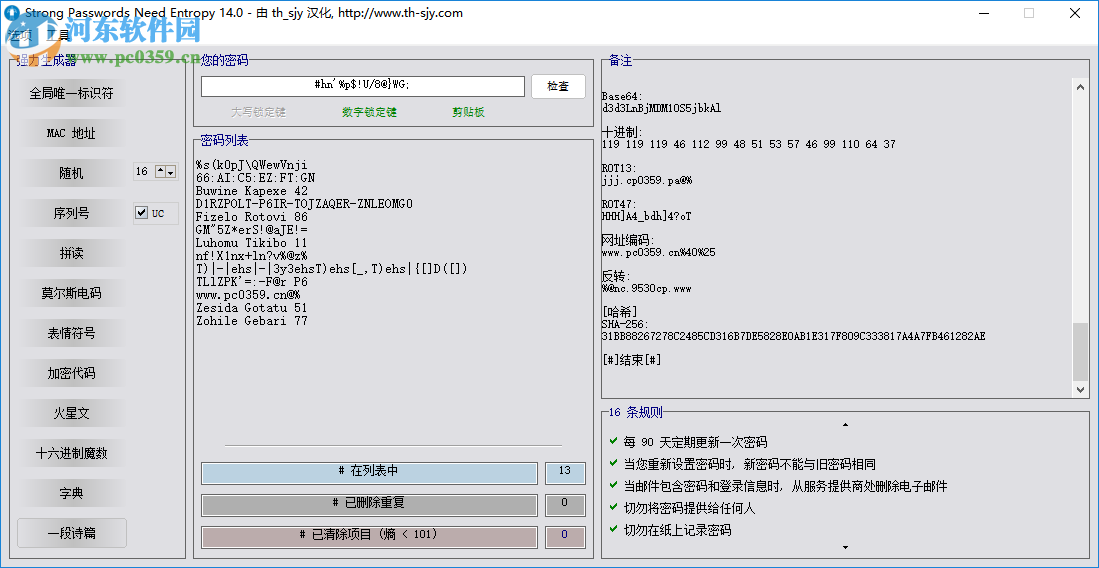Toggle the UC checkbox
Screen dimensions: 1099x568
[142, 213]
